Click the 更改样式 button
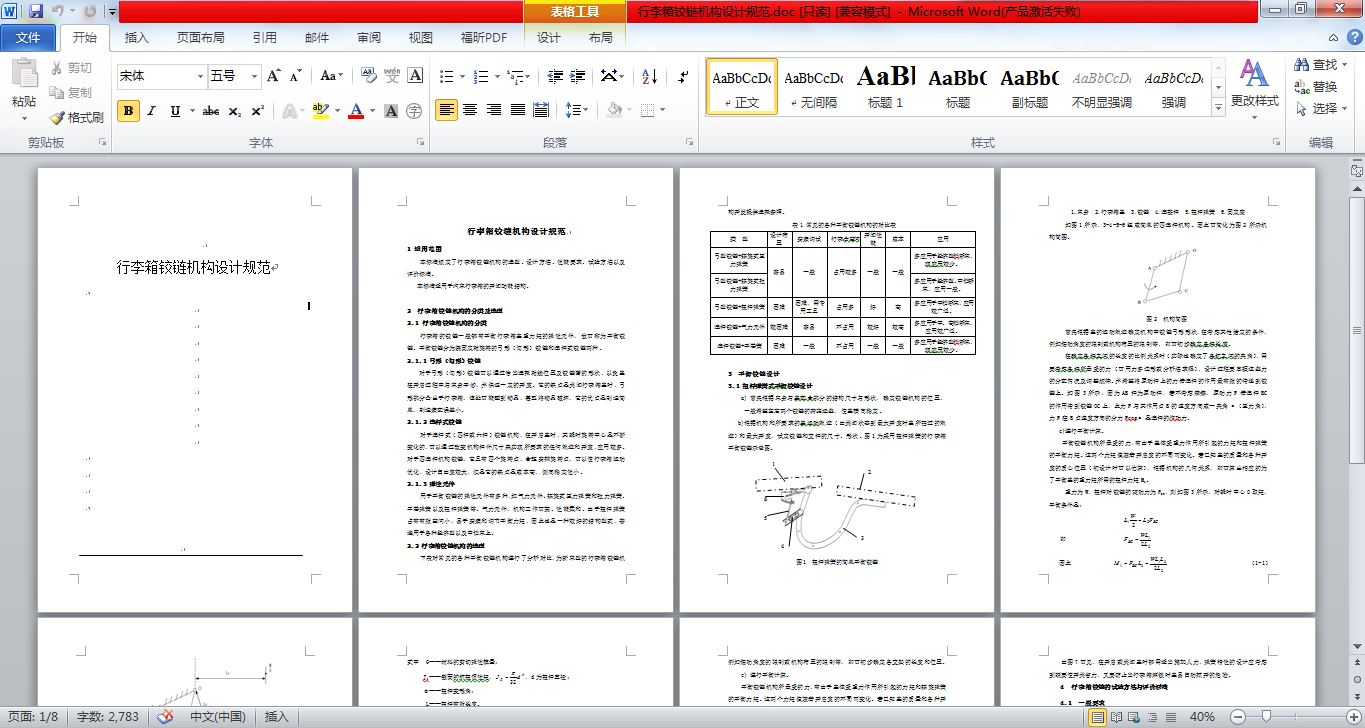Viewport: 1365px width, 728px height. pyautogui.click(x=1254, y=85)
